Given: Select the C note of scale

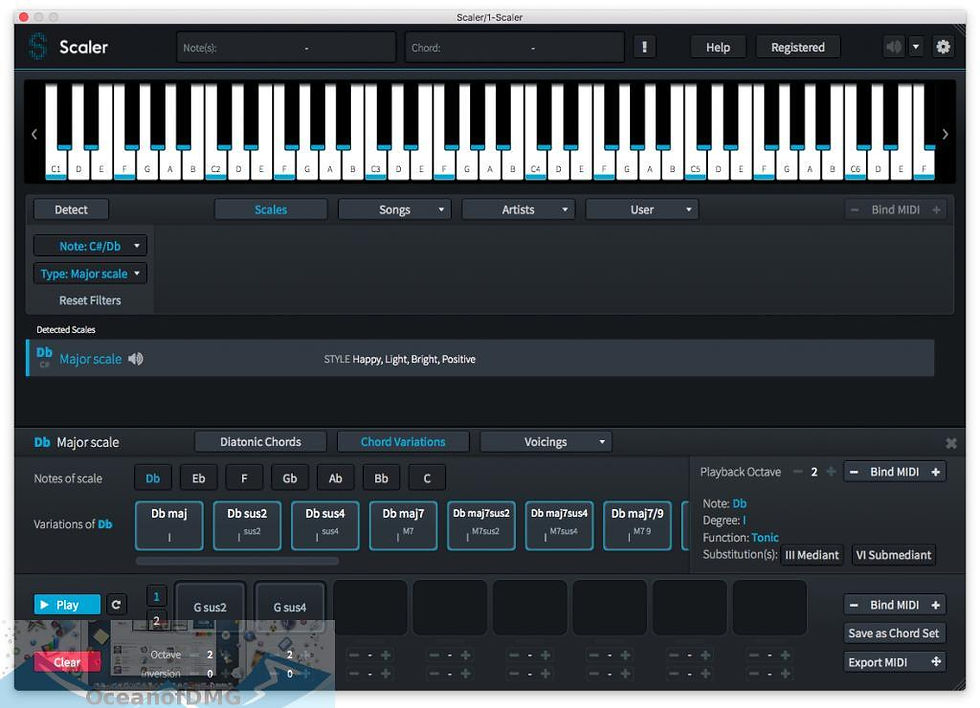Looking at the screenshot, I should (x=427, y=478).
